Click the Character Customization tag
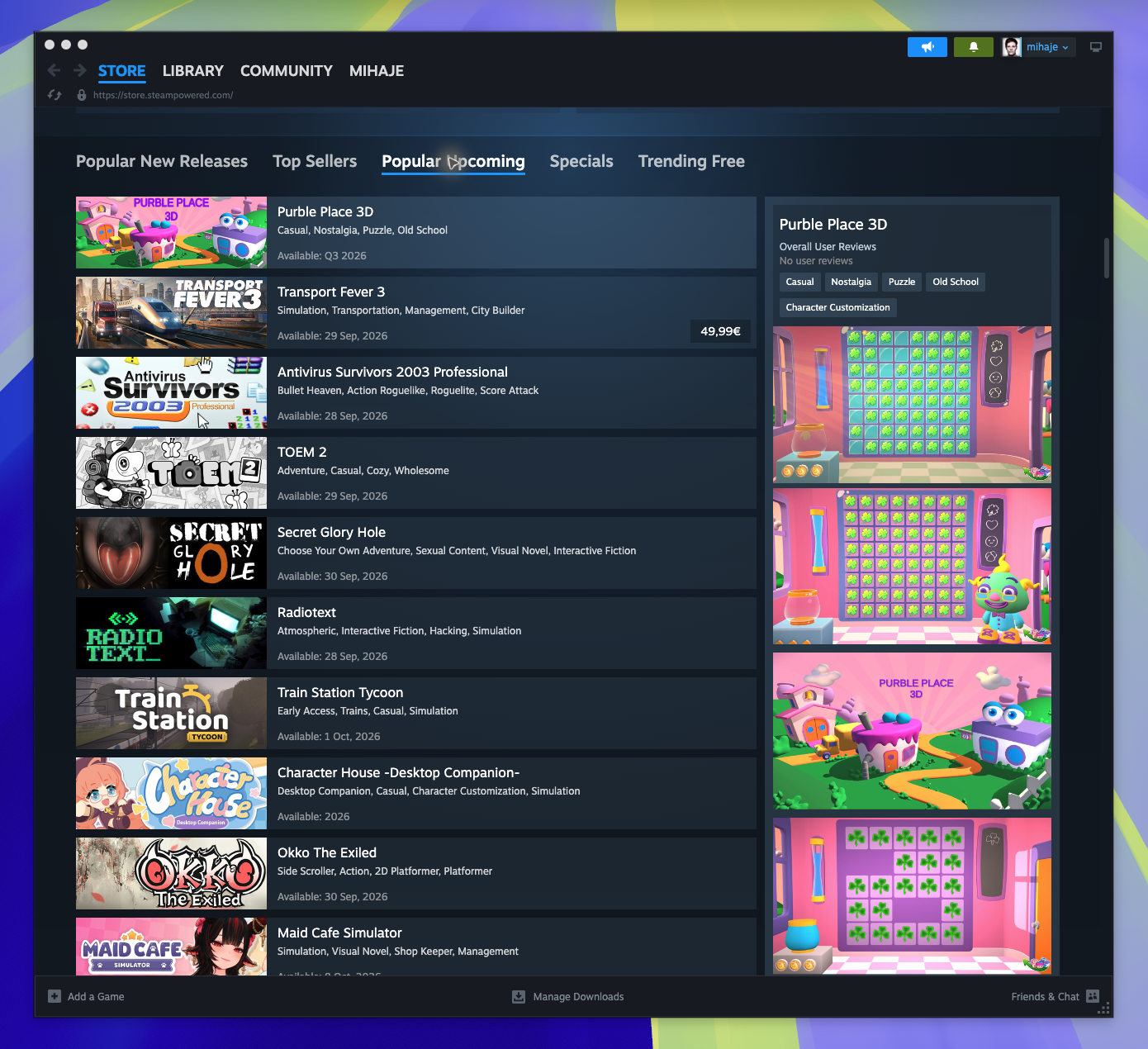The width and height of the screenshot is (1148, 1049). tap(837, 307)
